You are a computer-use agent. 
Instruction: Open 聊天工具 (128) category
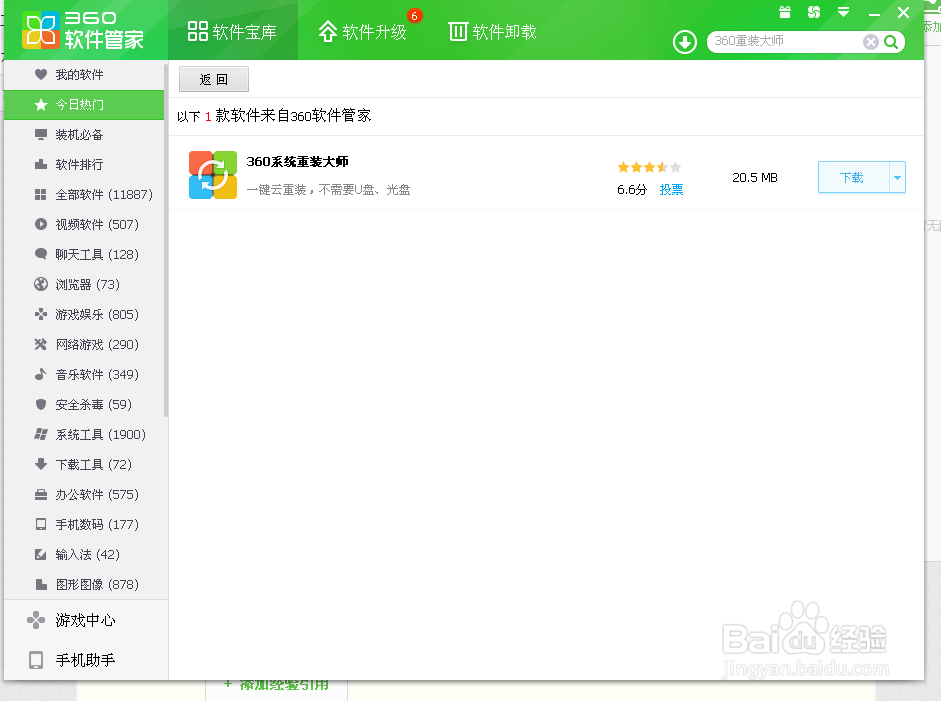84,254
